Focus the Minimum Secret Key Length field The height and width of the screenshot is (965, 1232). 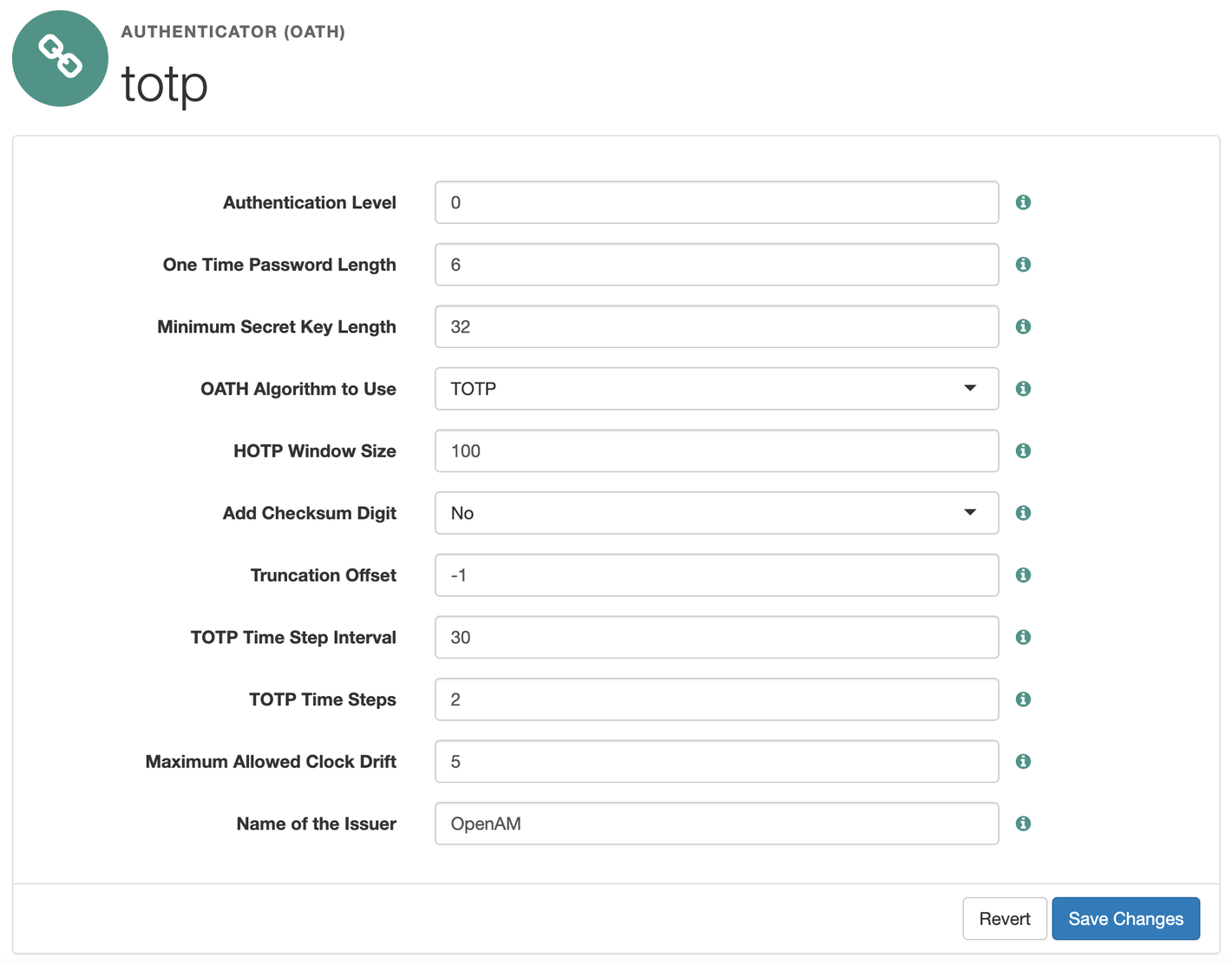(x=717, y=326)
